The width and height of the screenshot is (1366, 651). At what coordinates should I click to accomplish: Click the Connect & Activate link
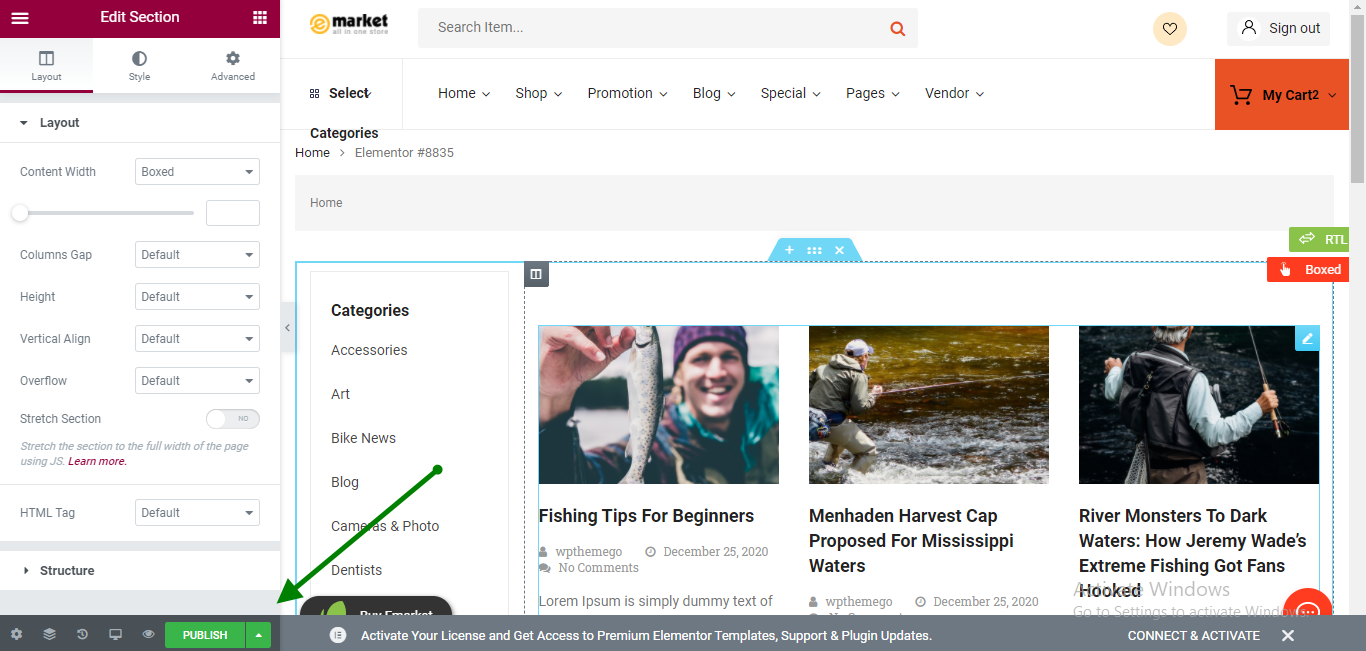point(1193,635)
